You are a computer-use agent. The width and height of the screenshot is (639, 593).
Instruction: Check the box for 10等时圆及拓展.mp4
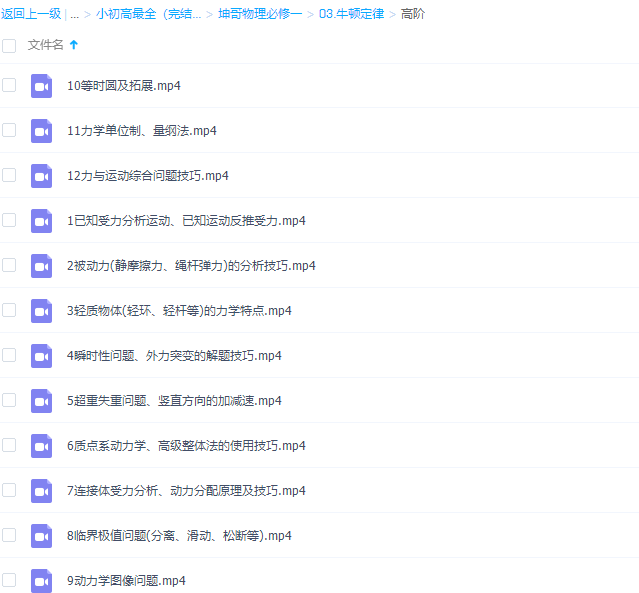pyautogui.click(x=9, y=85)
